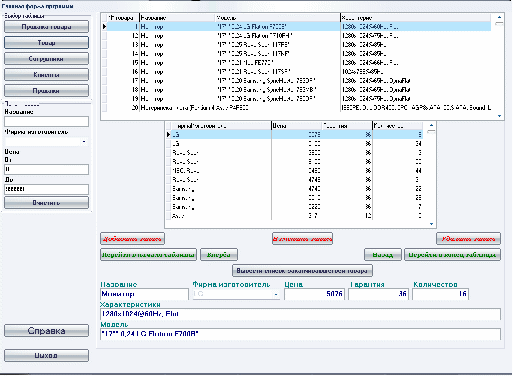Open the Сотрудники table

pos(46,59)
